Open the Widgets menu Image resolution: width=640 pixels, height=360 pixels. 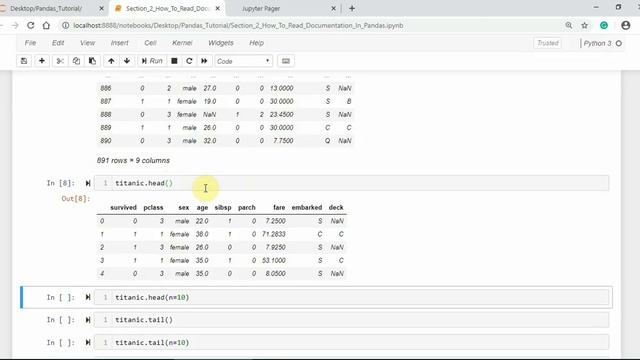pos(221,43)
